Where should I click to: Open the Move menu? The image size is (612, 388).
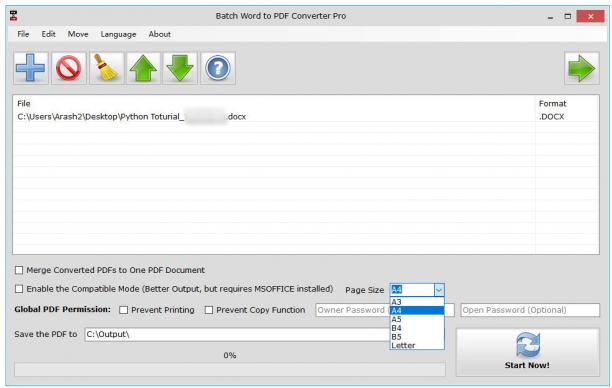(x=78, y=34)
